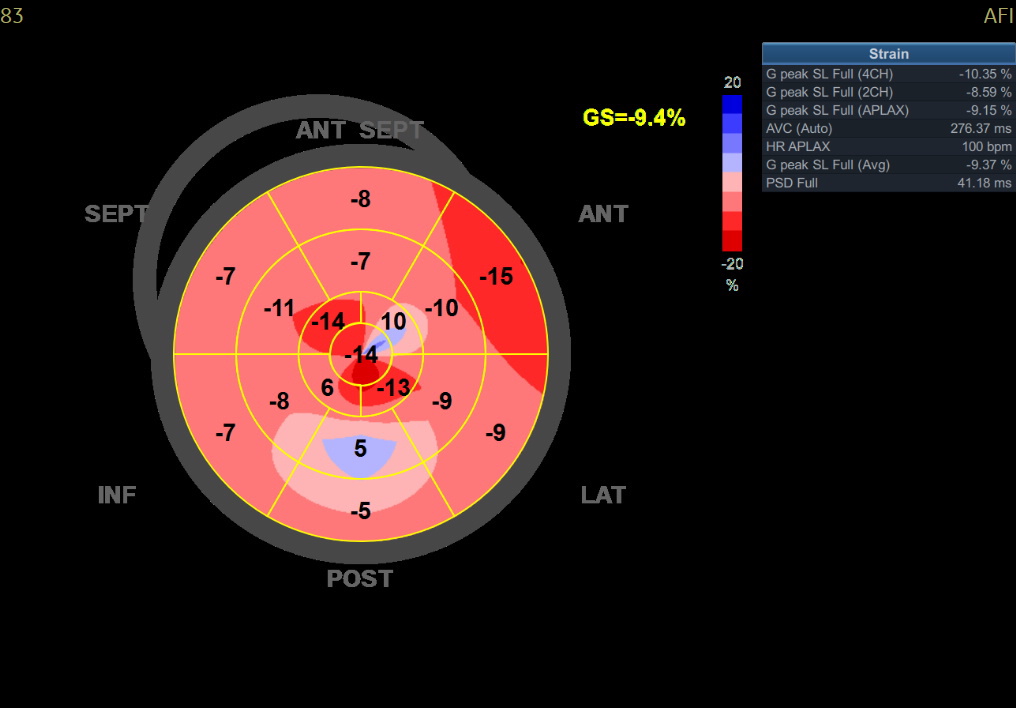Image resolution: width=1016 pixels, height=708 pixels.
Task: Select the G peak SL Full (4CH) row
Action: (888, 74)
